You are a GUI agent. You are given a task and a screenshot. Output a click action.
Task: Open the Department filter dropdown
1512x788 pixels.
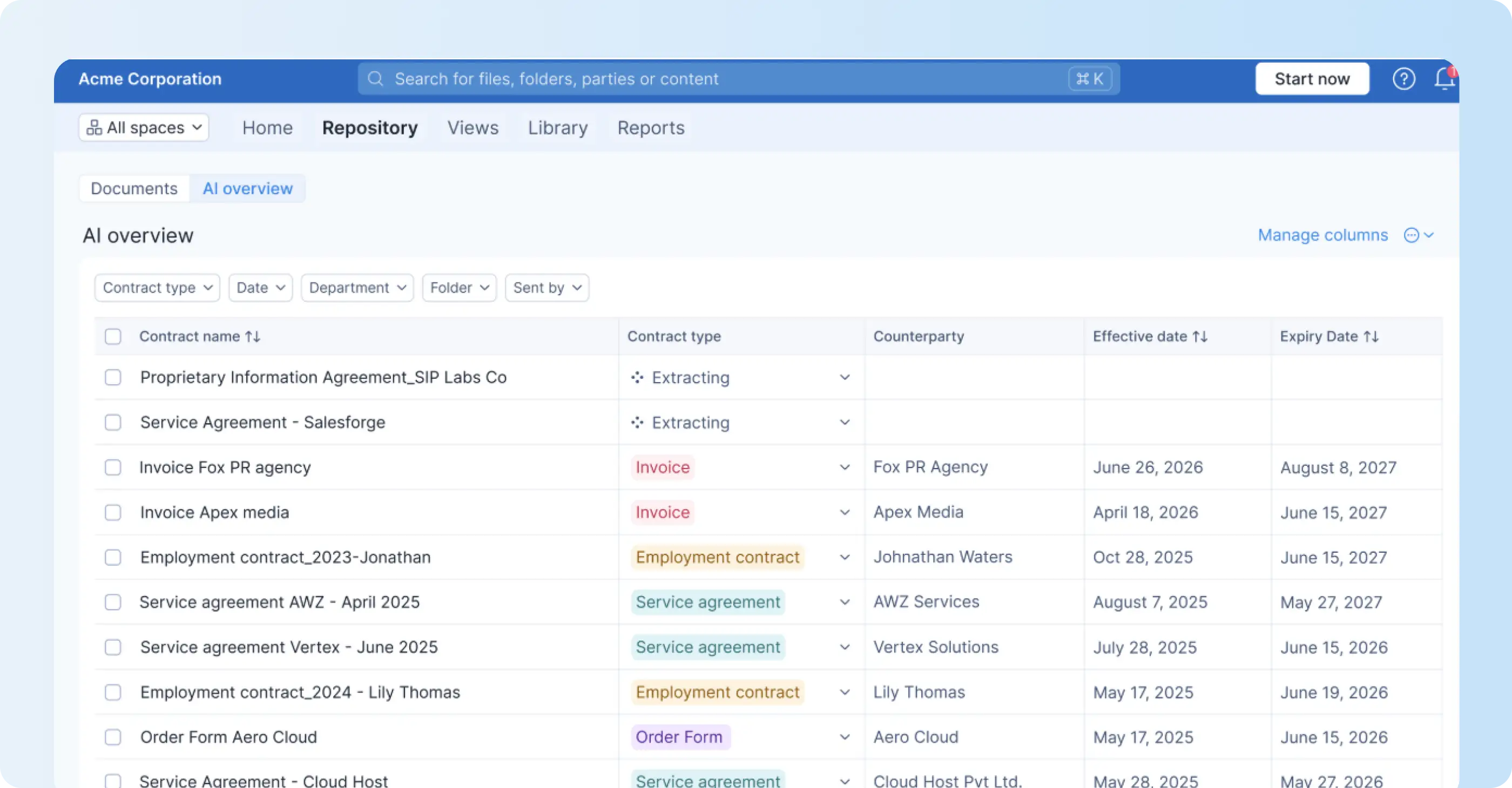357,288
